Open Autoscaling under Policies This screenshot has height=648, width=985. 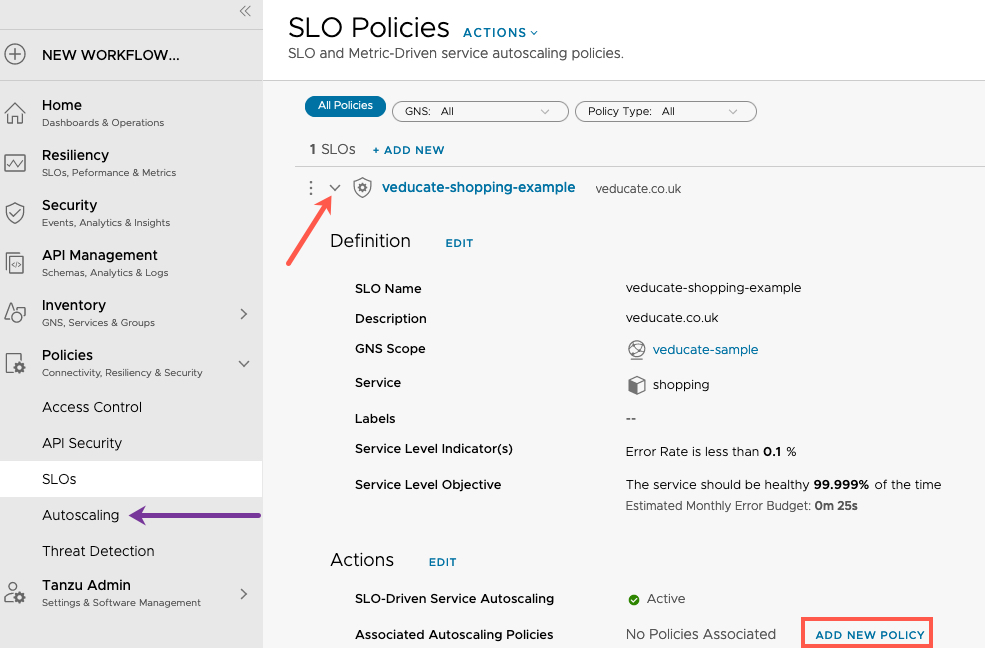(x=80, y=515)
